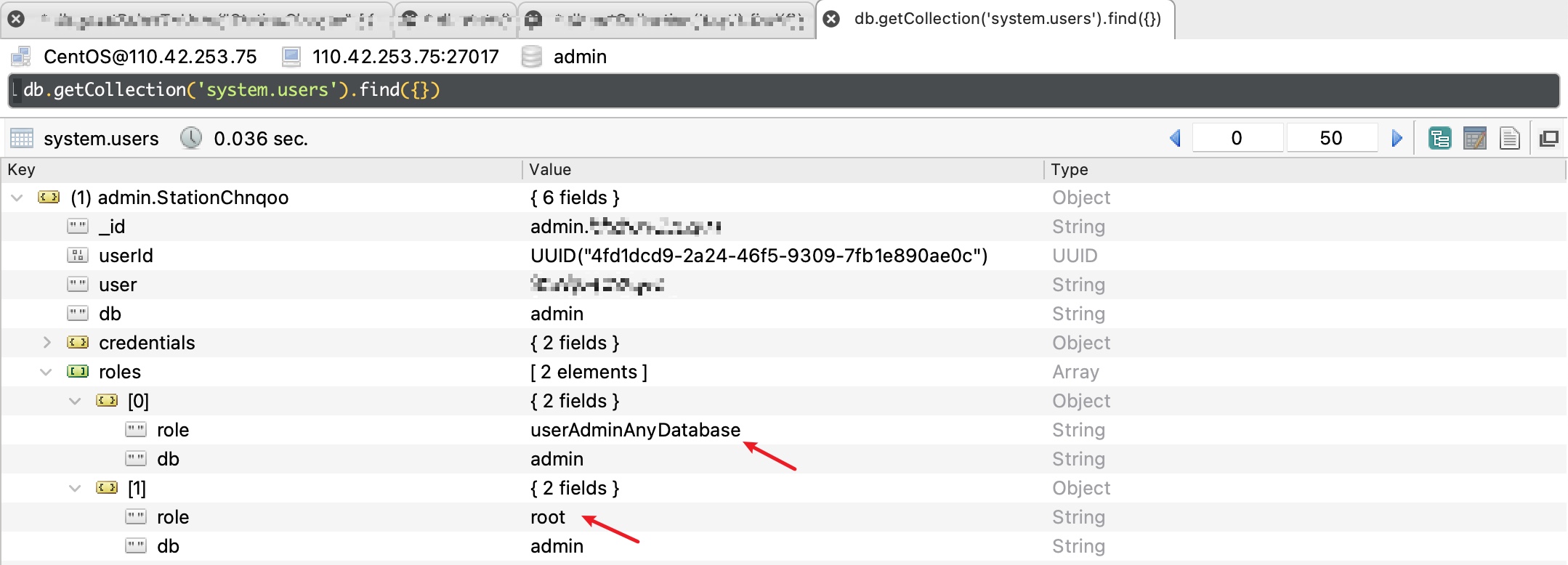Click the document object icon for admin.StationChnqoo
This screenshot has height=565, width=1568.
[49, 198]
